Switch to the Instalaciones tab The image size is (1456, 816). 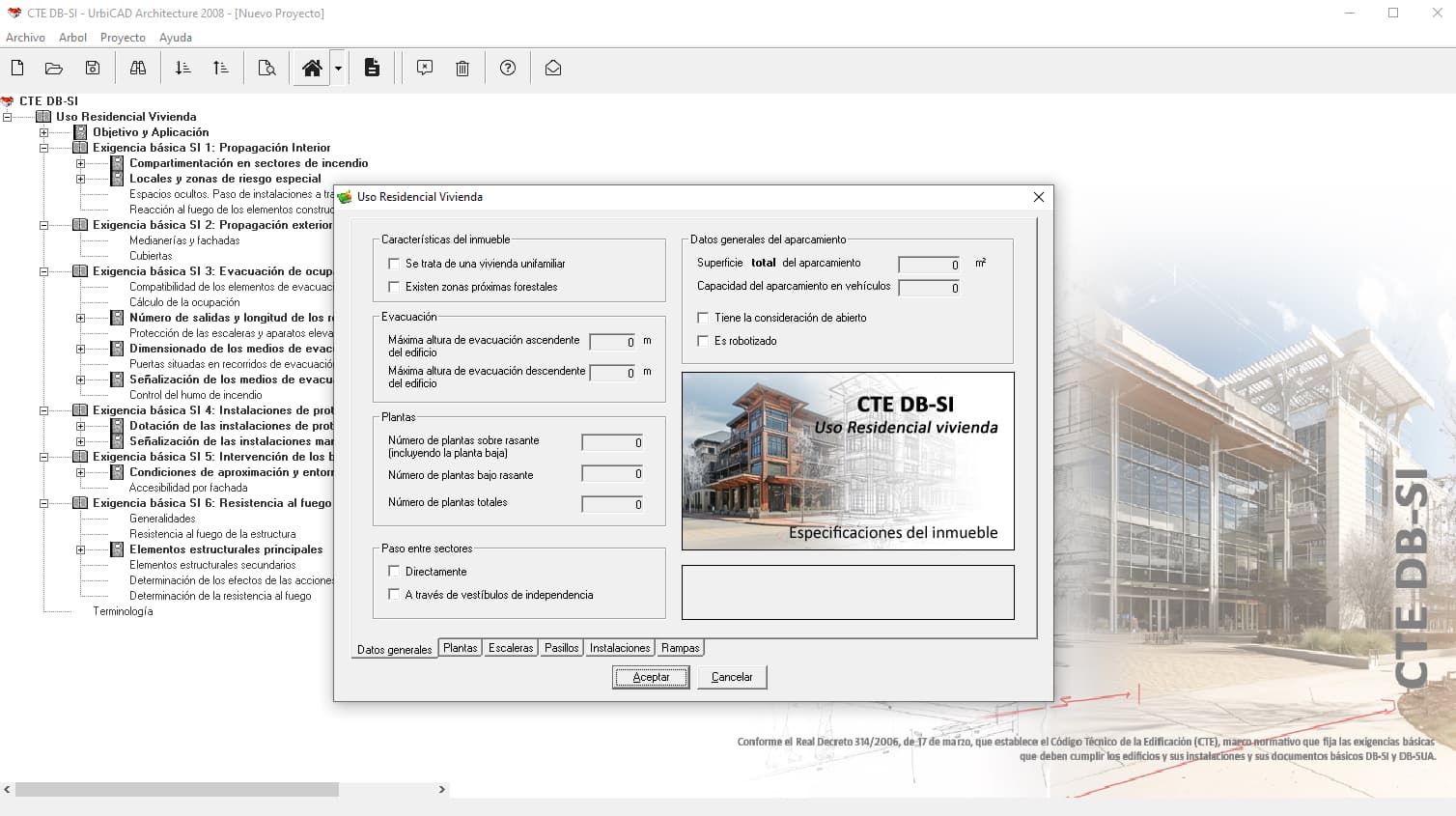[x=620, y=648]
